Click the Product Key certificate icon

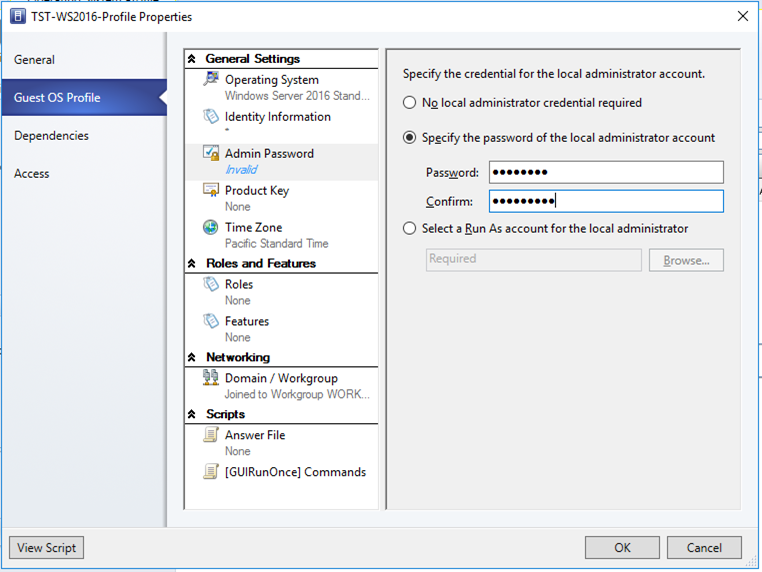pos(211,190)
